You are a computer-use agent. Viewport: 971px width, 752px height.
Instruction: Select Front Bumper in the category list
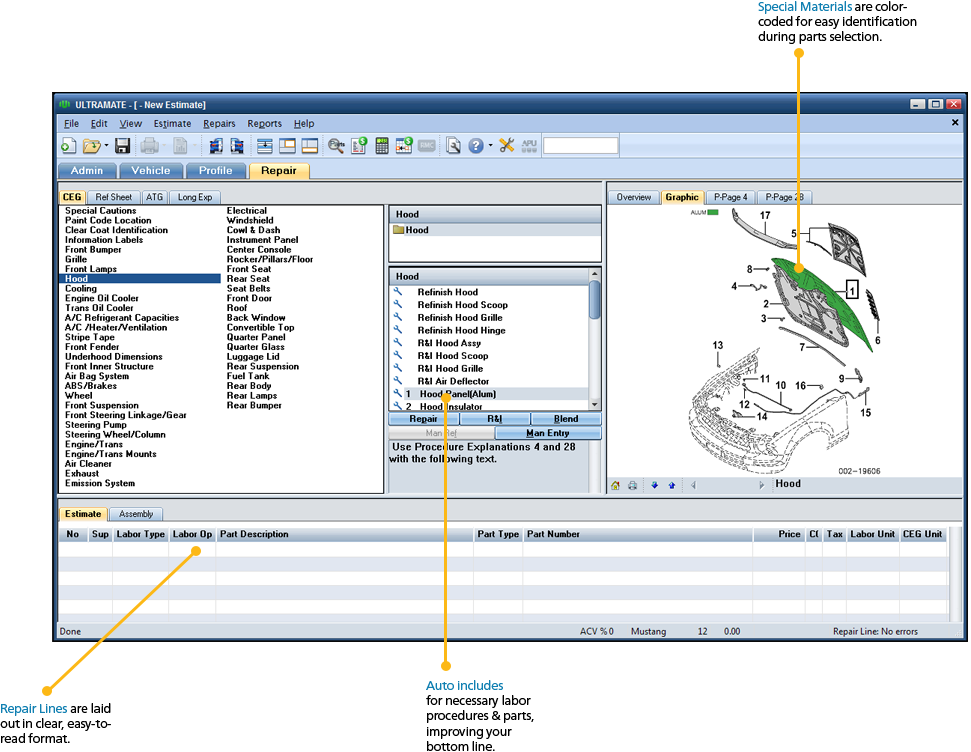pos(91,250)
